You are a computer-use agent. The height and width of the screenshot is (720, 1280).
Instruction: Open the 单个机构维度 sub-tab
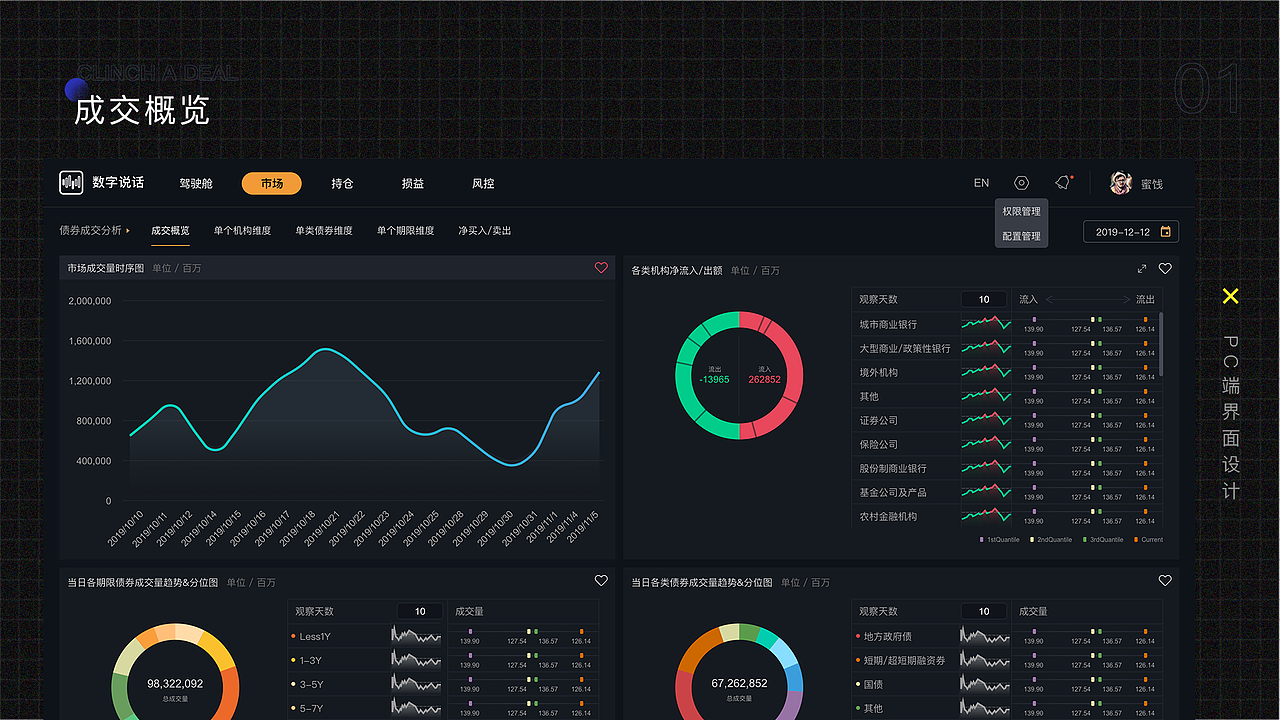(242, 231)
